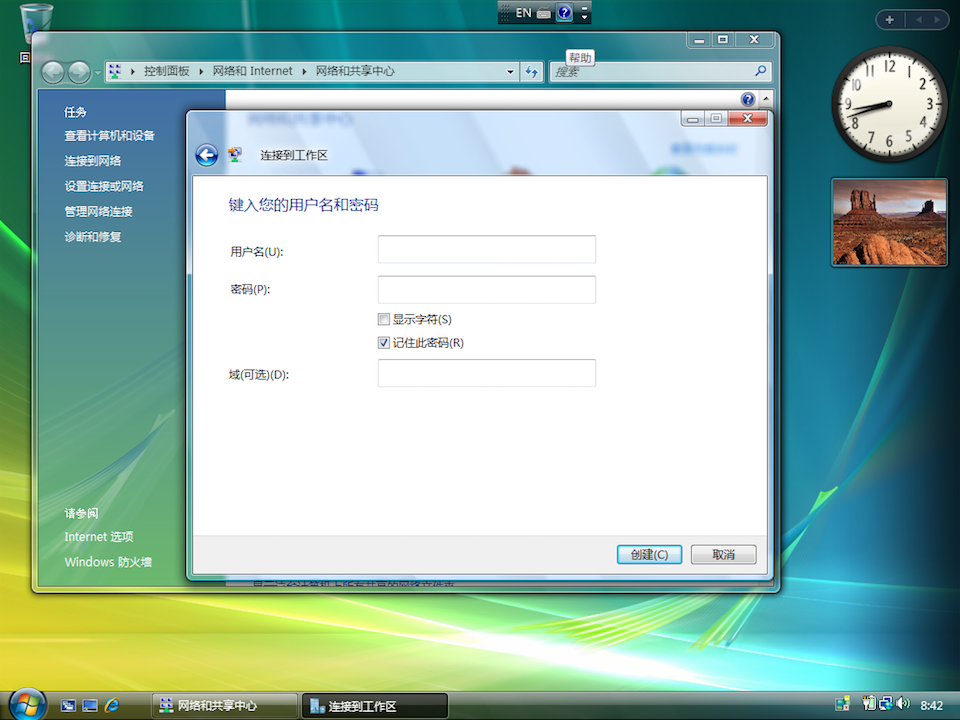Expand the arrow before 控制面板 in the address bar
This screenshot has height=720, width=960.
click(132, 72)
